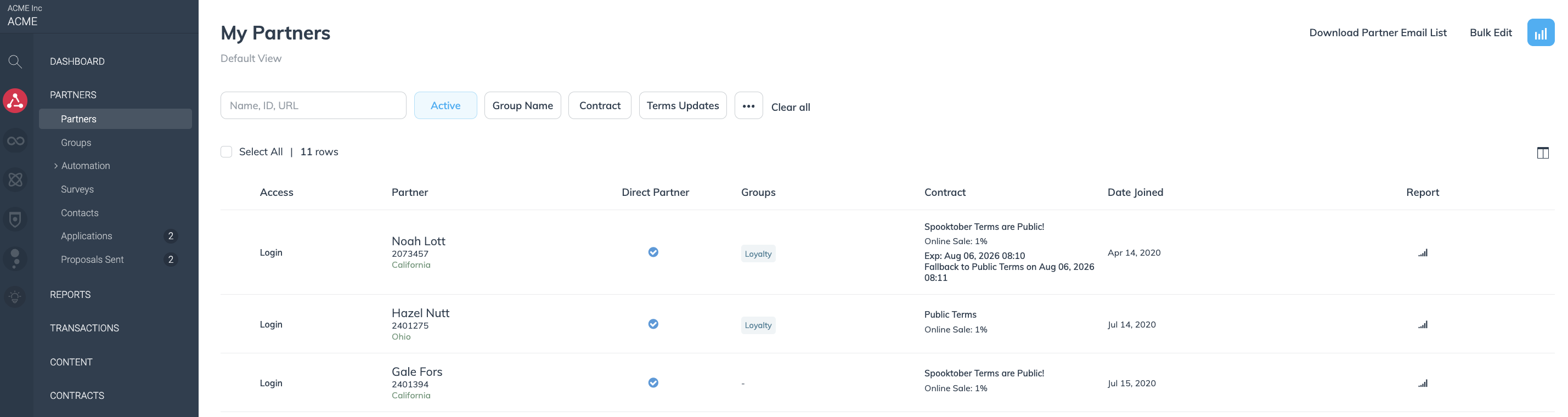Open the shield icon in sidebar
1568x417 pixels.
(x=15, y=219)
